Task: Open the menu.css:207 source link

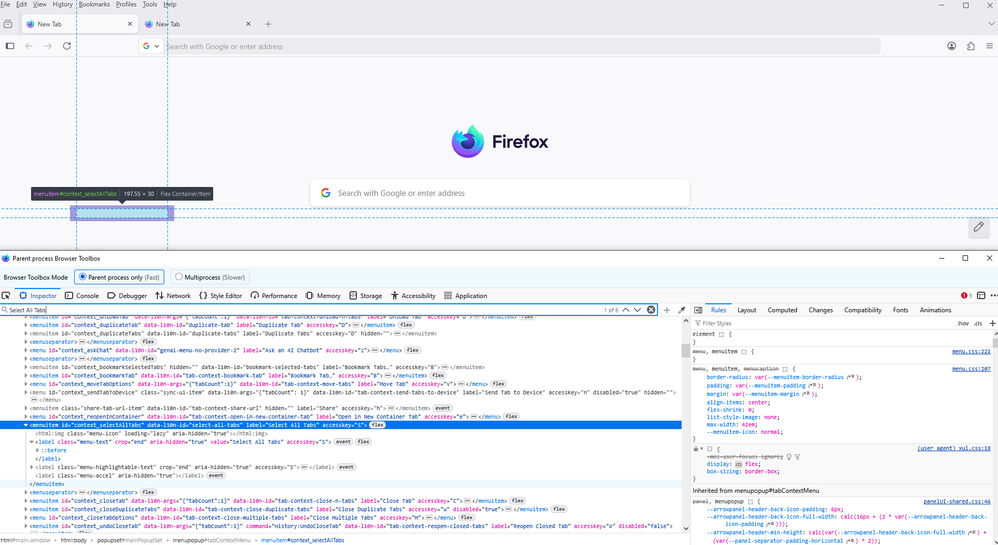Action: click(970, 369)
